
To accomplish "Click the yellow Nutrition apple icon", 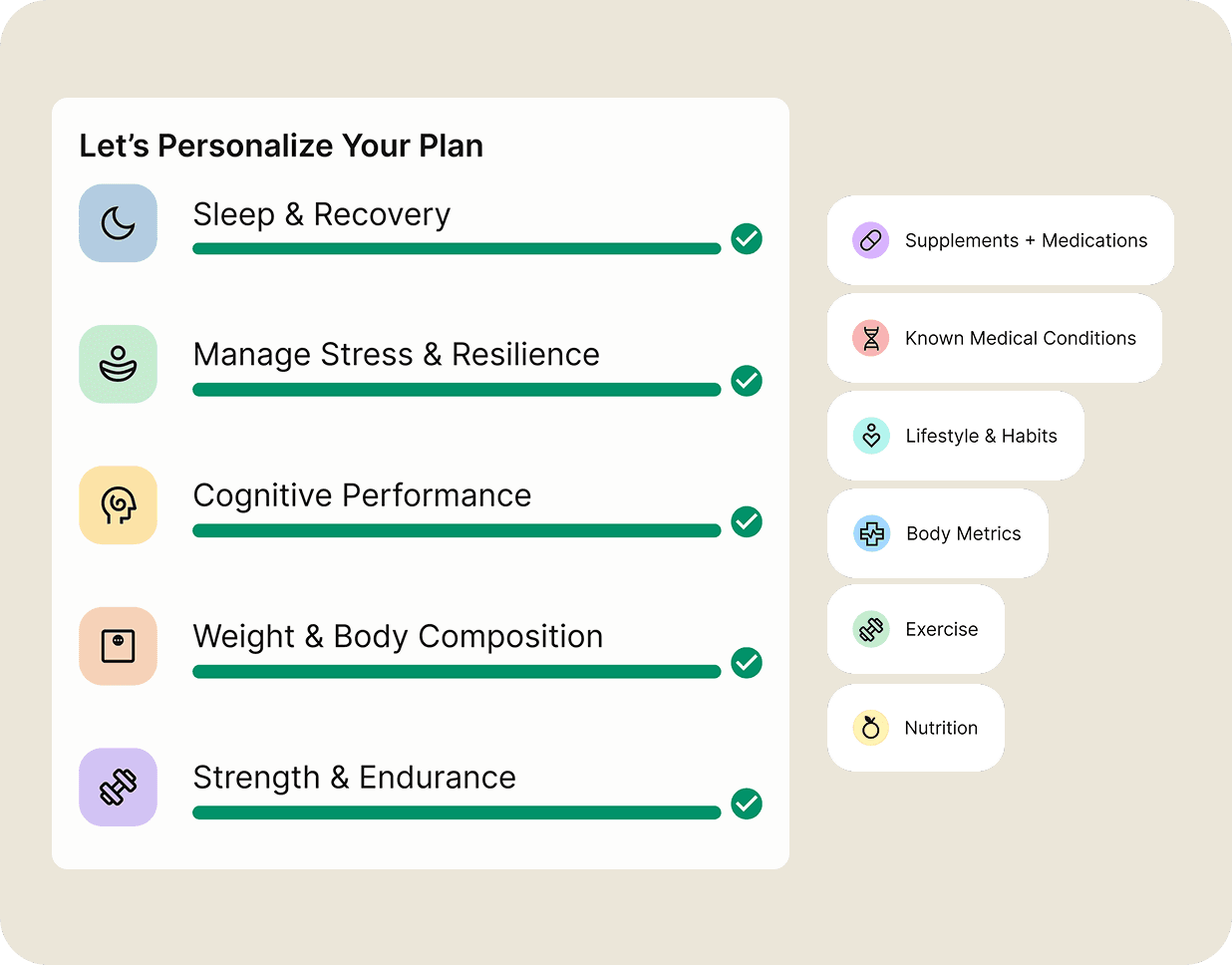I will [x=870, y=728].
